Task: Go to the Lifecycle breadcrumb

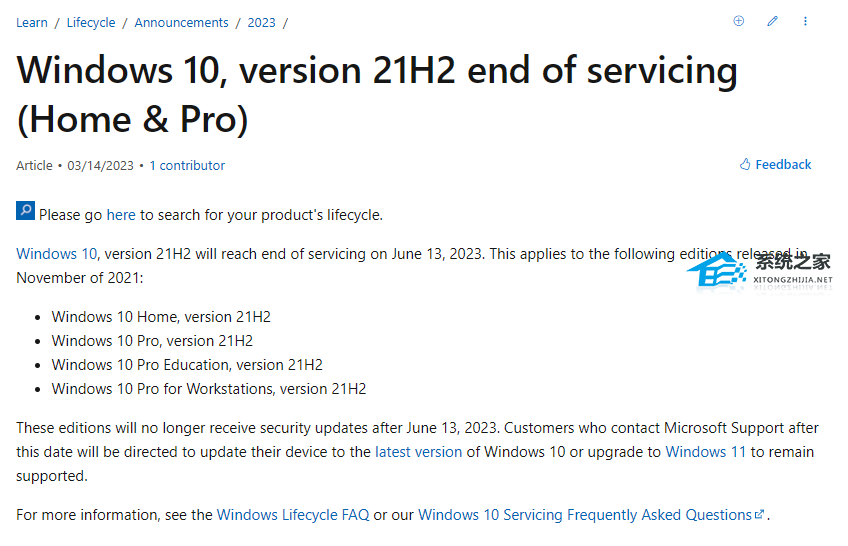Action: coord(91,22)
